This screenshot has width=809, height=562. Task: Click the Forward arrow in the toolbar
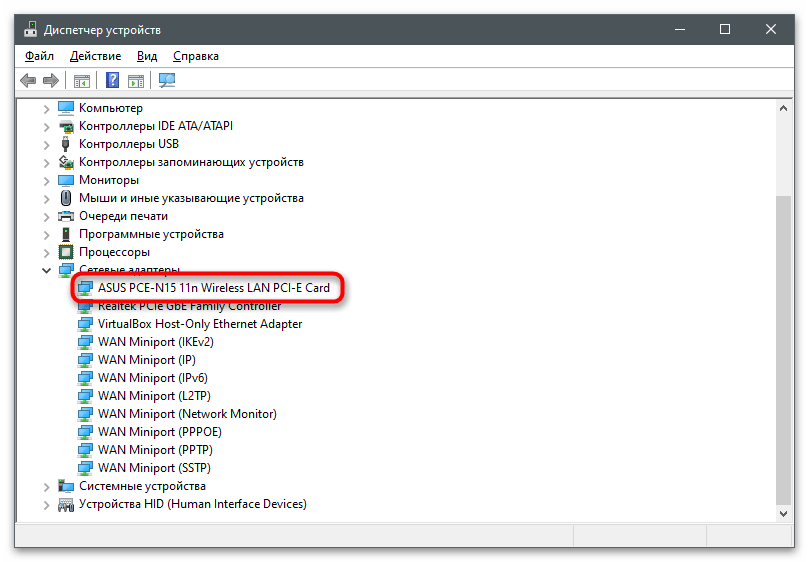click(x=50, y=80)
